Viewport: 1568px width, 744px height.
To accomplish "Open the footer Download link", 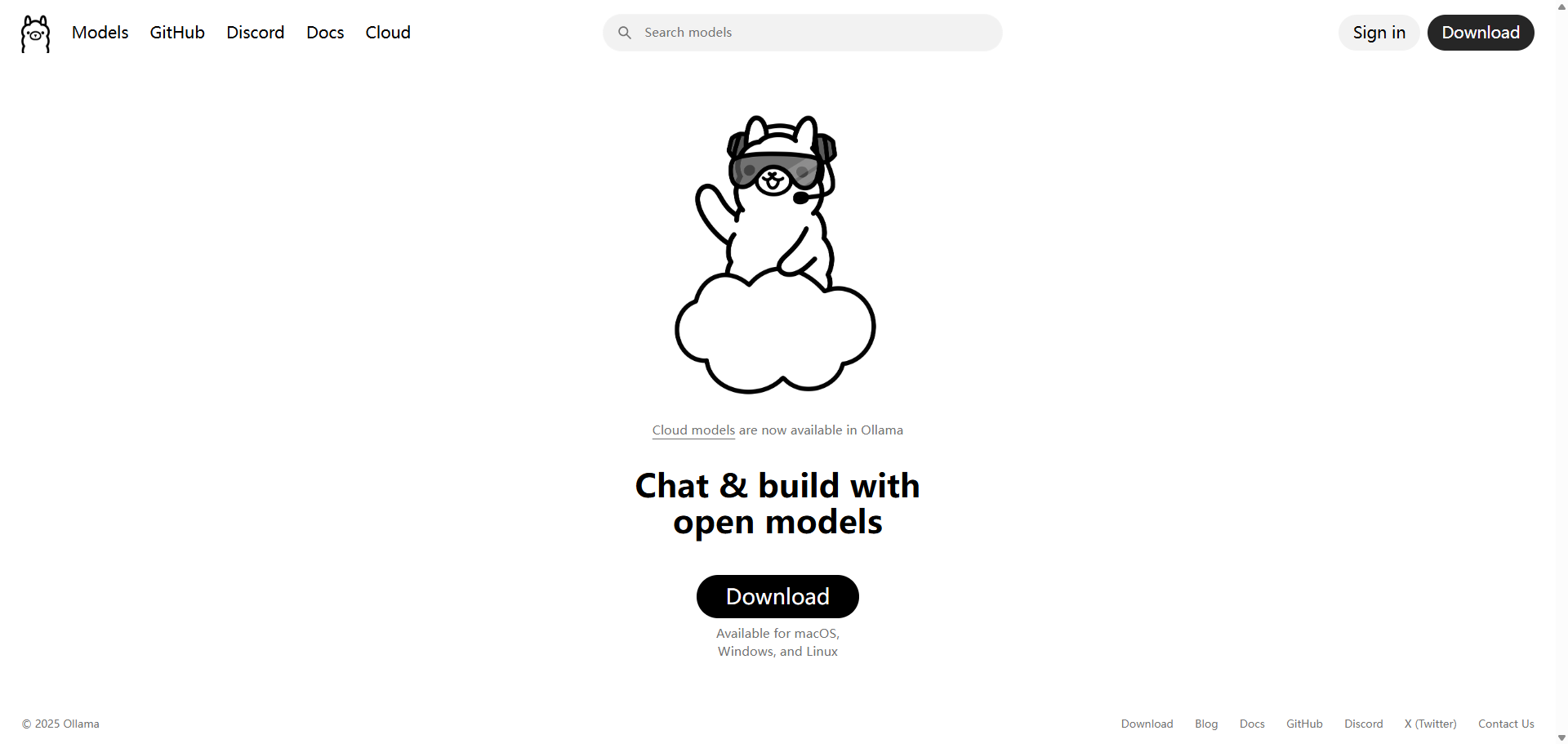I will point(1147,724).
